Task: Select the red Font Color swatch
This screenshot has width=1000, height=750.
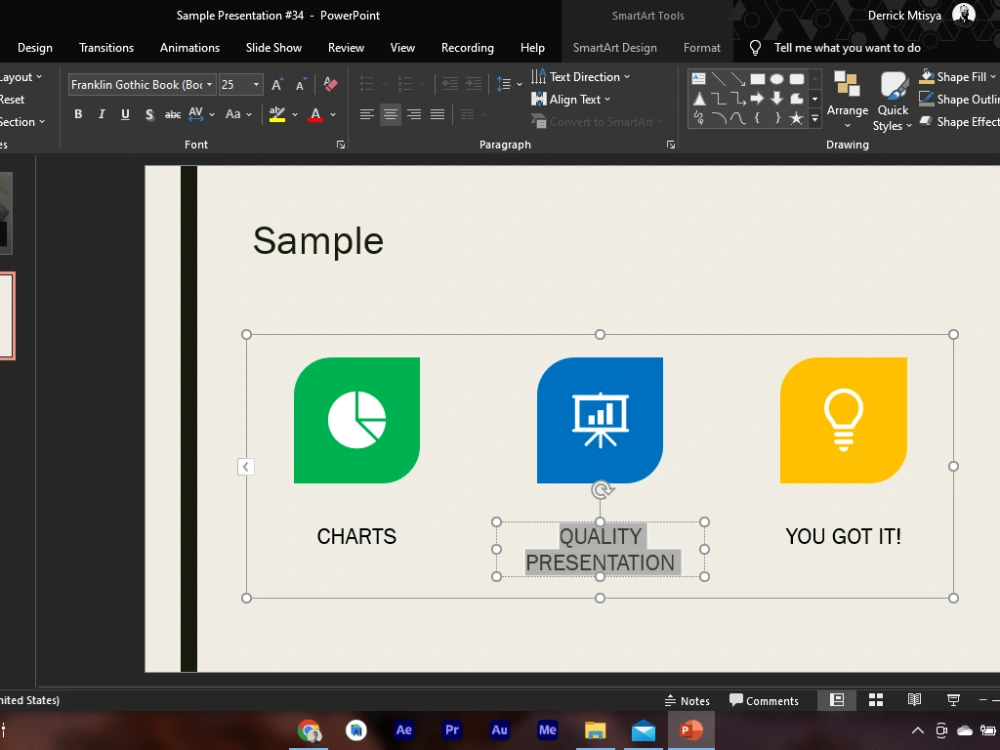Action: click(316, 114)
